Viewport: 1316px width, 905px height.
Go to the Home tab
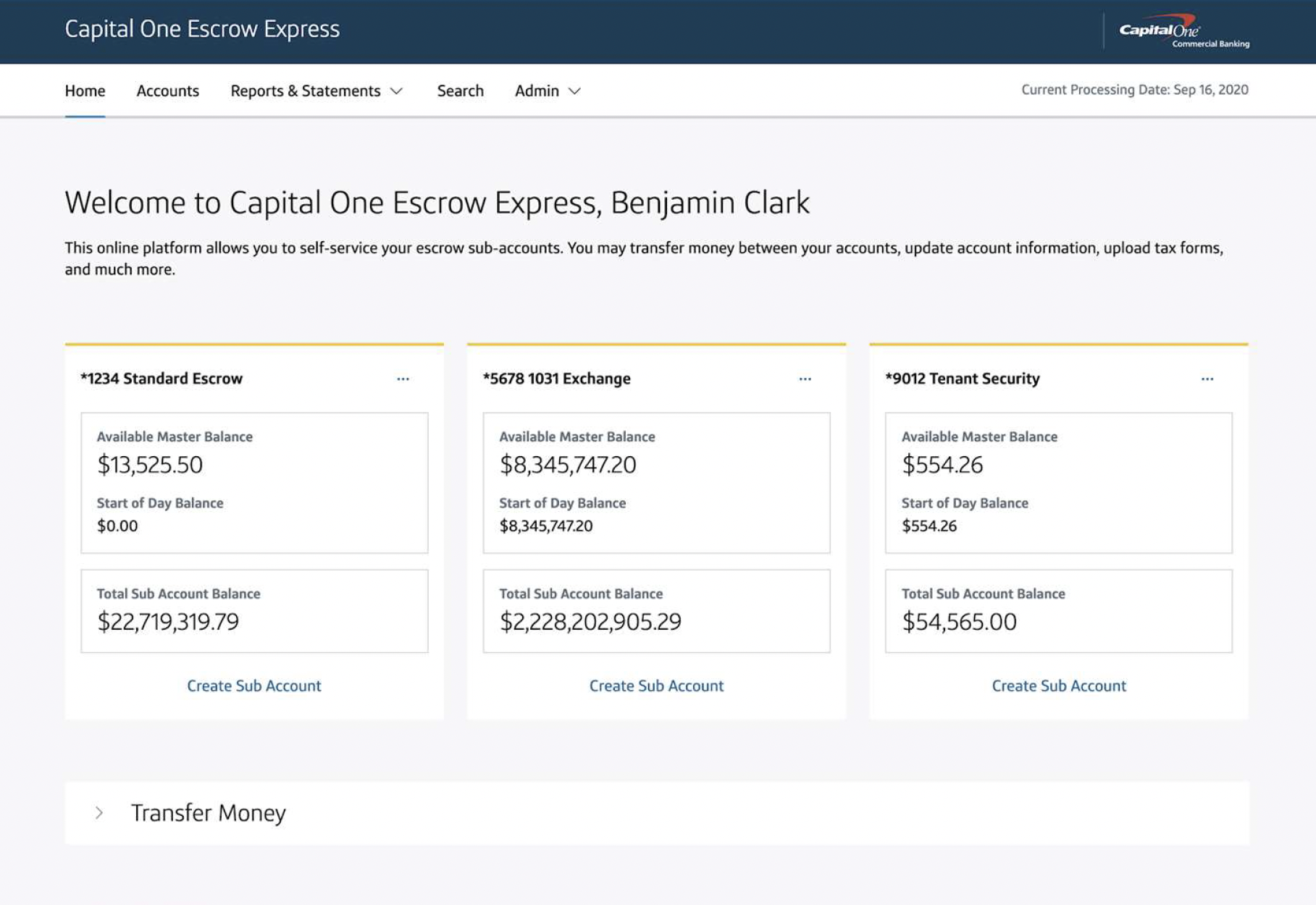pos(85,90)
